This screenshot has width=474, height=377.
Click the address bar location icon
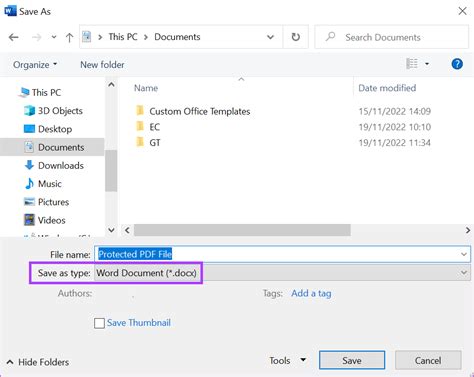click(x=87, y=37)
